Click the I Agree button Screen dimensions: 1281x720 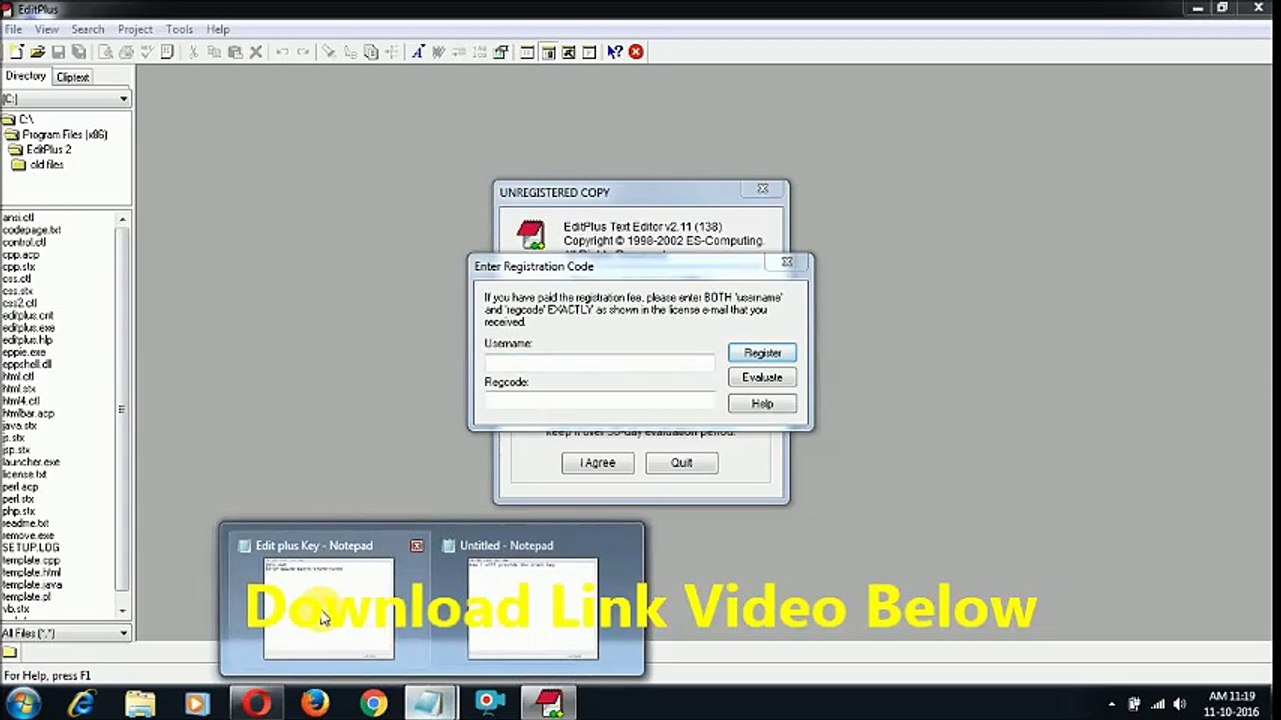pyautogui.click(x=597, y=463)
